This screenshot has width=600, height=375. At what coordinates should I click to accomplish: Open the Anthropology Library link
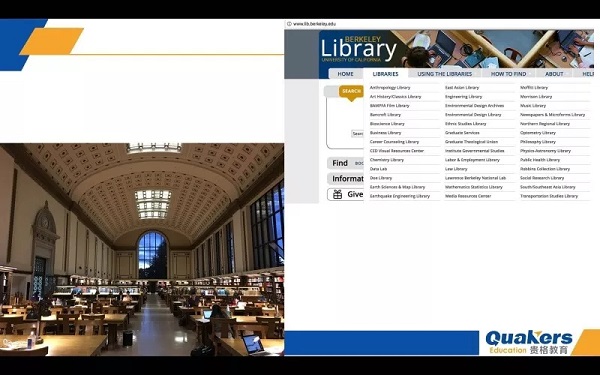tap(390, 88)
